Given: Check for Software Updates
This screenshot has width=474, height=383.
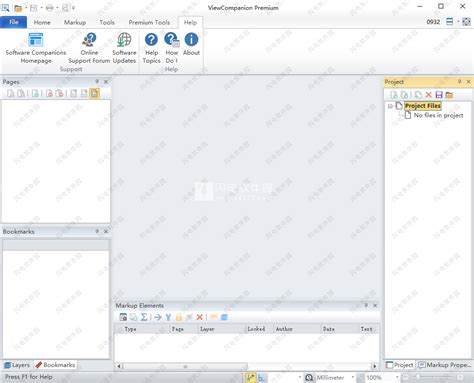Looking at the screenshot, I should [124, 48].
